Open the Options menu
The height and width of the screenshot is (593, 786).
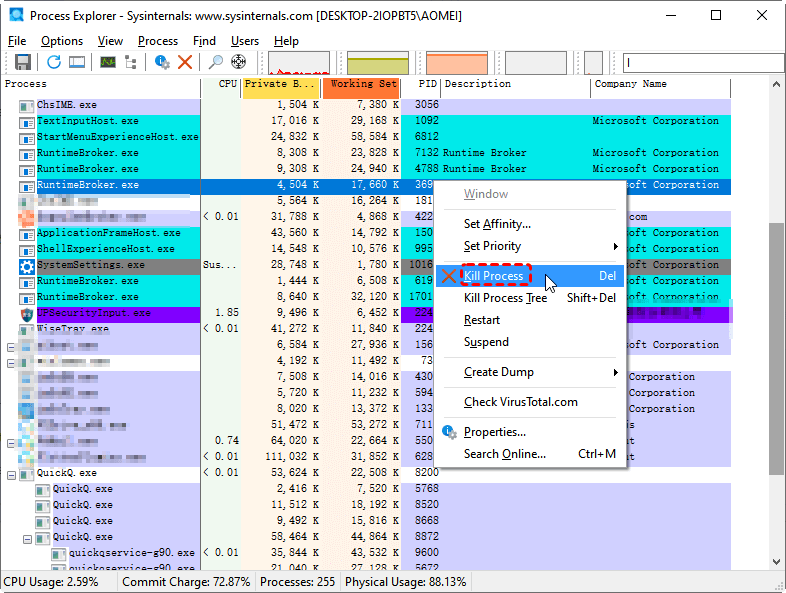pos(62,41)
